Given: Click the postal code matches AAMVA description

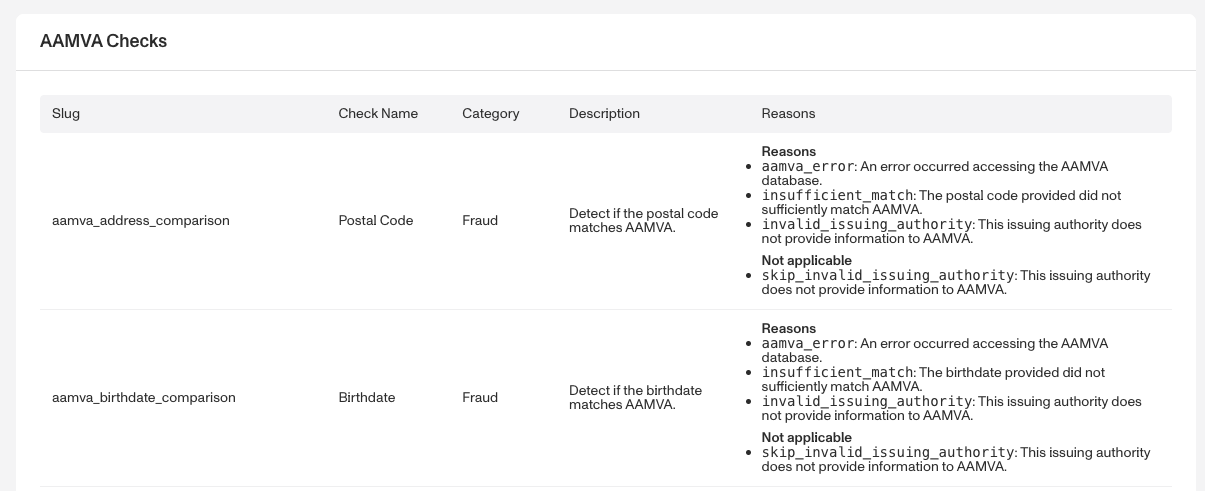Looking at the screenshot, I should [x=643, y=221].
